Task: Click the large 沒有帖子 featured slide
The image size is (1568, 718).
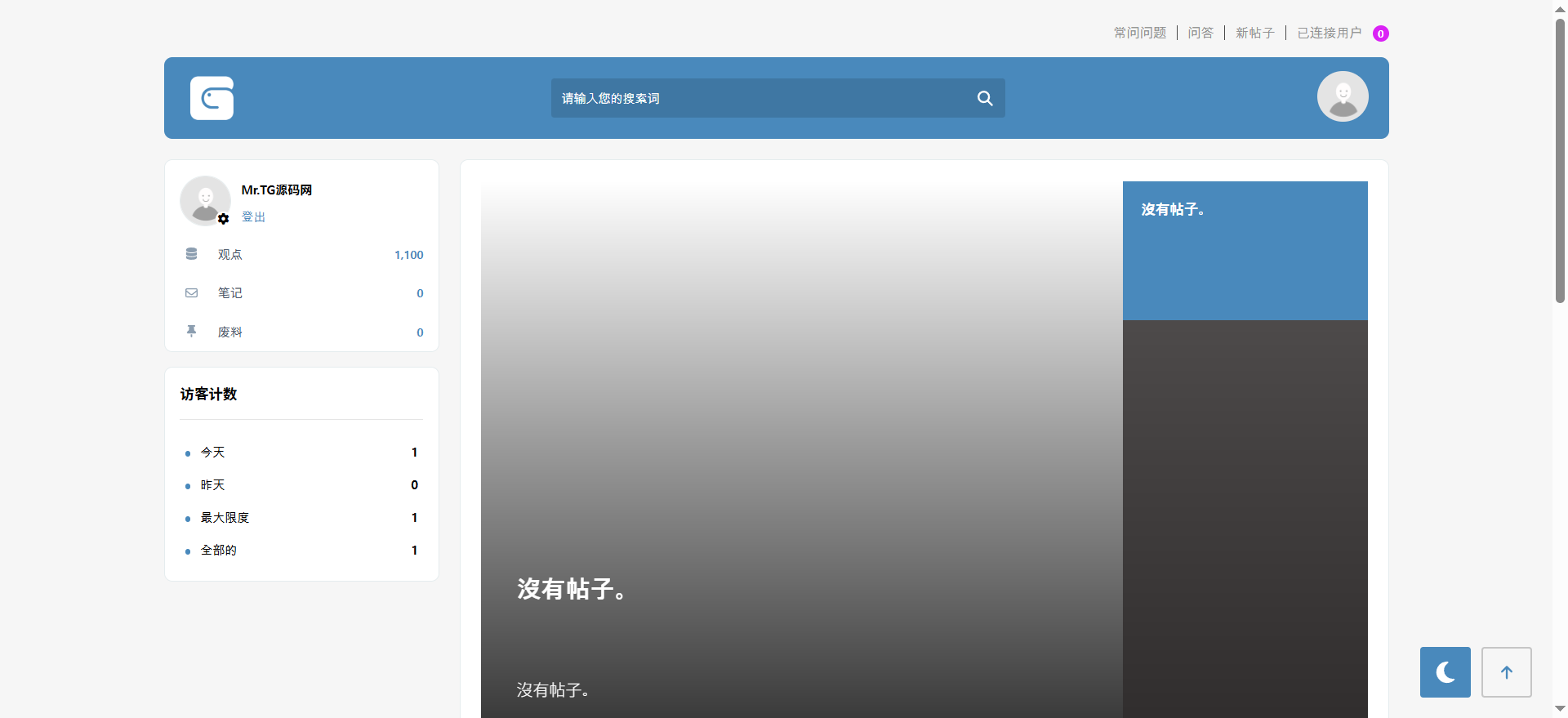Action: (x=800, y=449)
